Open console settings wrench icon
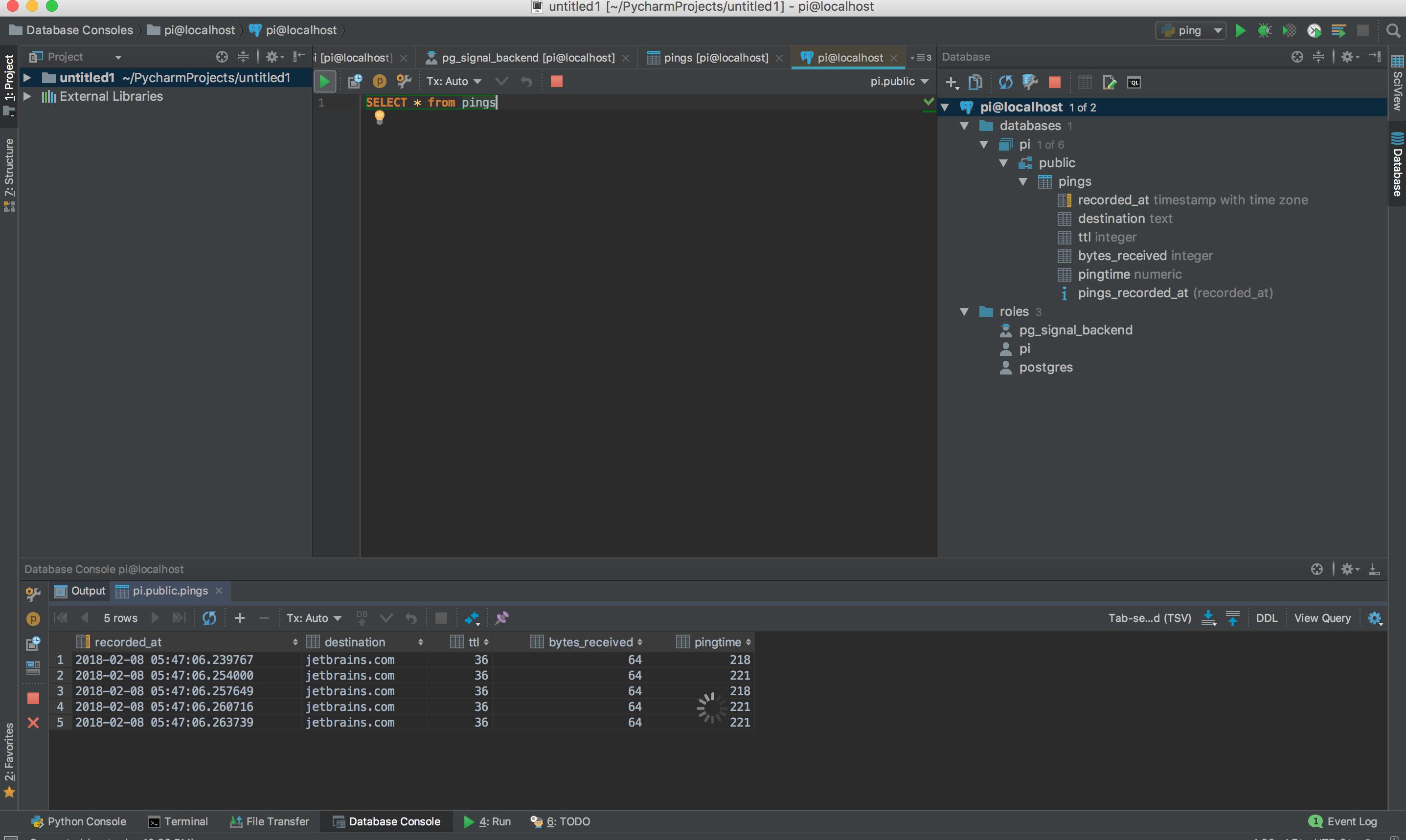The height and width of the screenshot is (840, 1406). 404,82
